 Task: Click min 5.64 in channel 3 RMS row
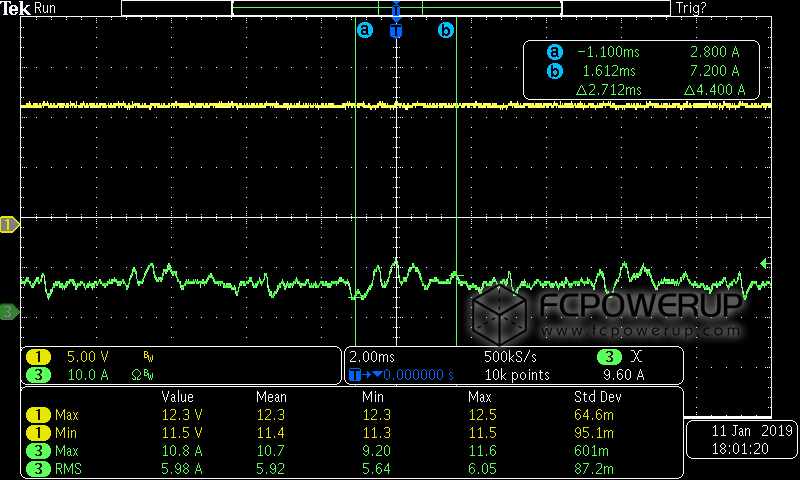(x=377, y=469)
